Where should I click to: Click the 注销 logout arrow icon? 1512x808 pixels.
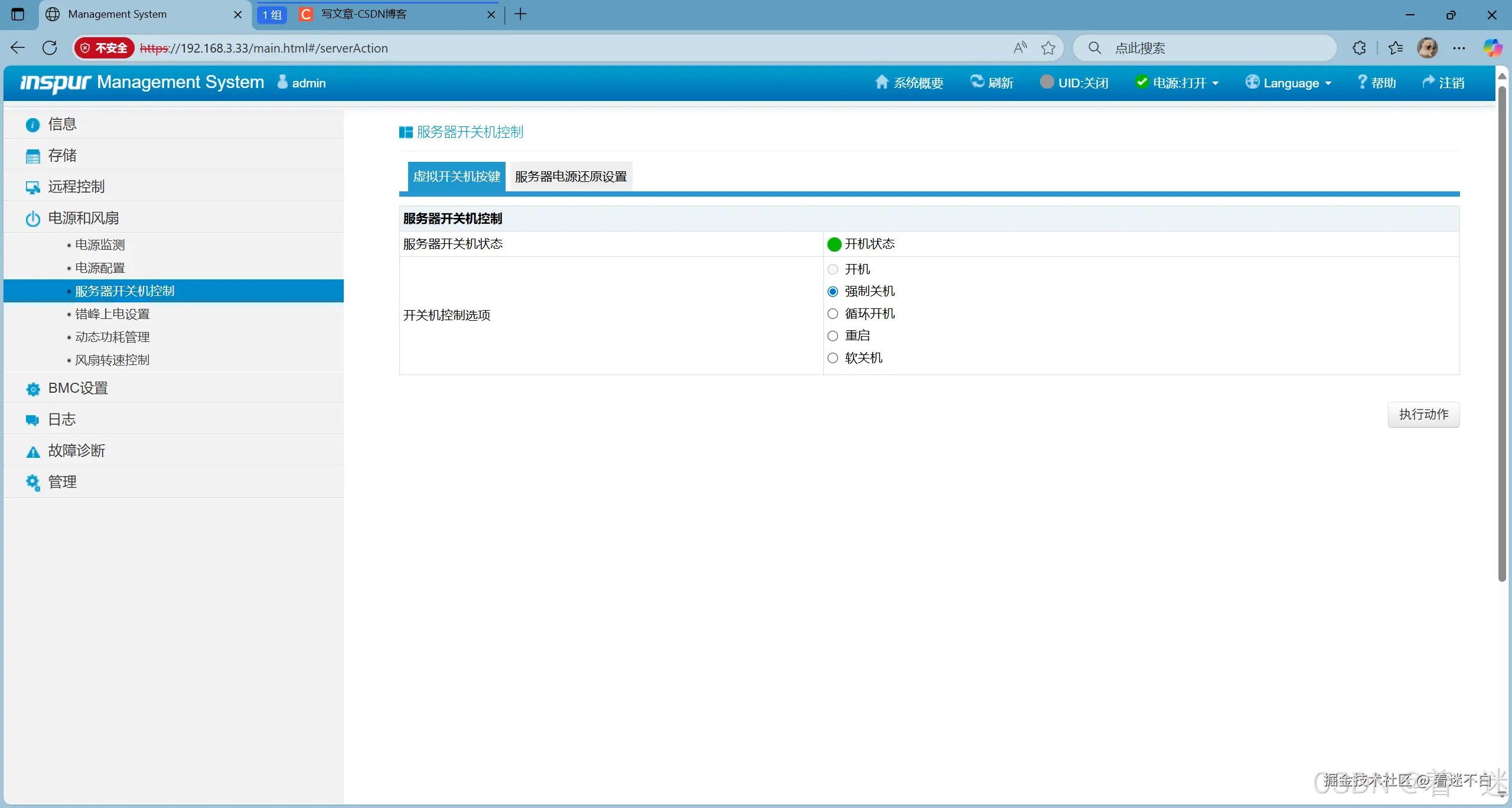pyautogui.click(x=1429, y=82)
